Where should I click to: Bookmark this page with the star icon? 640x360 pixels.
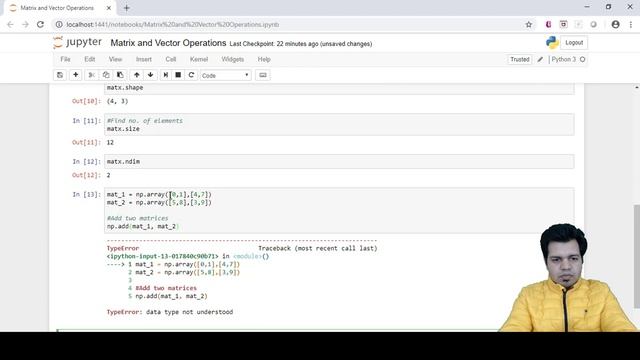pyautogui.click(x=529, y=24)
